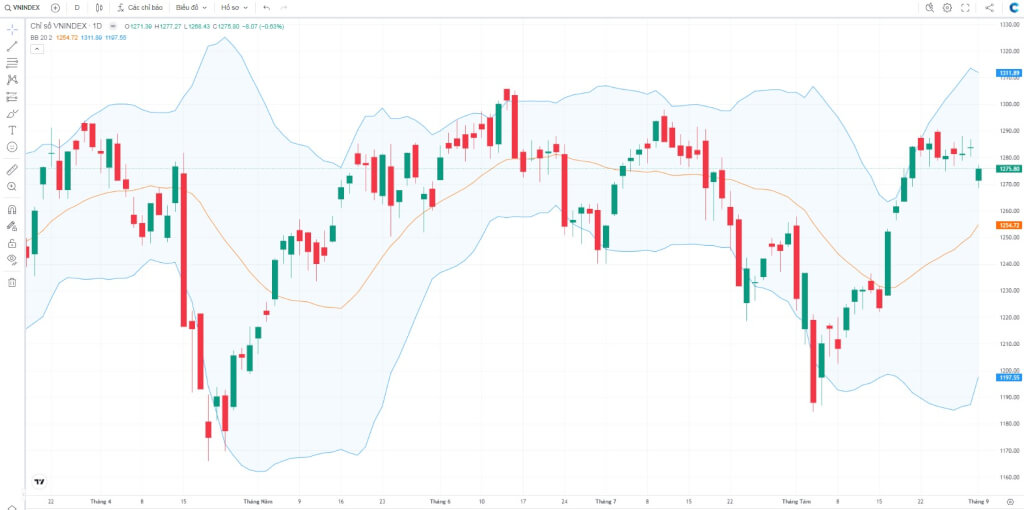Screen dimensions: 1024x510
Task: Open time axis settings gear
Action: (x=1010, y=502)
